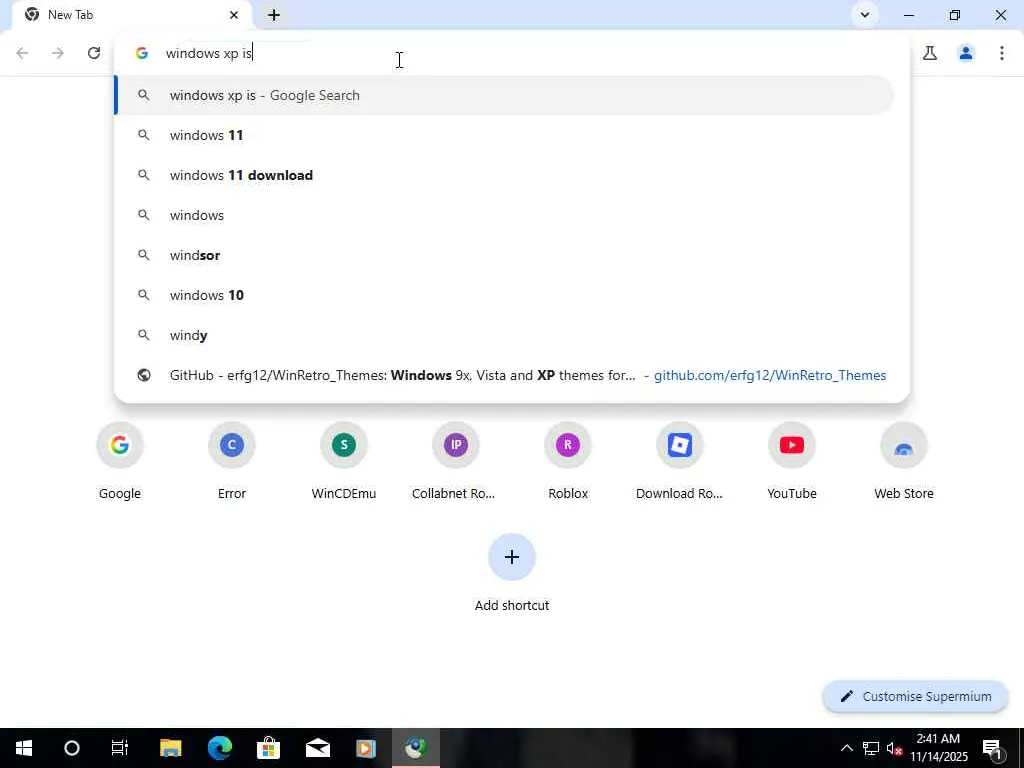Open Task View in the taskbar
The width and height of the screenshot is (1024, 768).
tap(120, 748)
